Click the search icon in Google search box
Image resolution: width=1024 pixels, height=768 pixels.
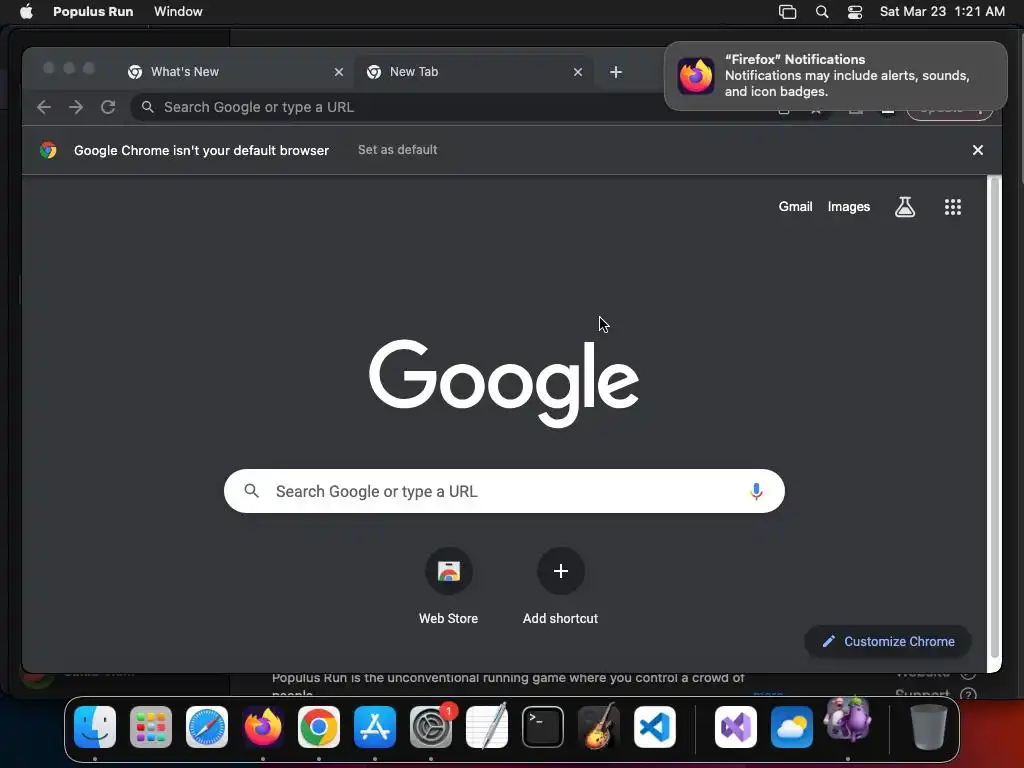pos(251,490)
